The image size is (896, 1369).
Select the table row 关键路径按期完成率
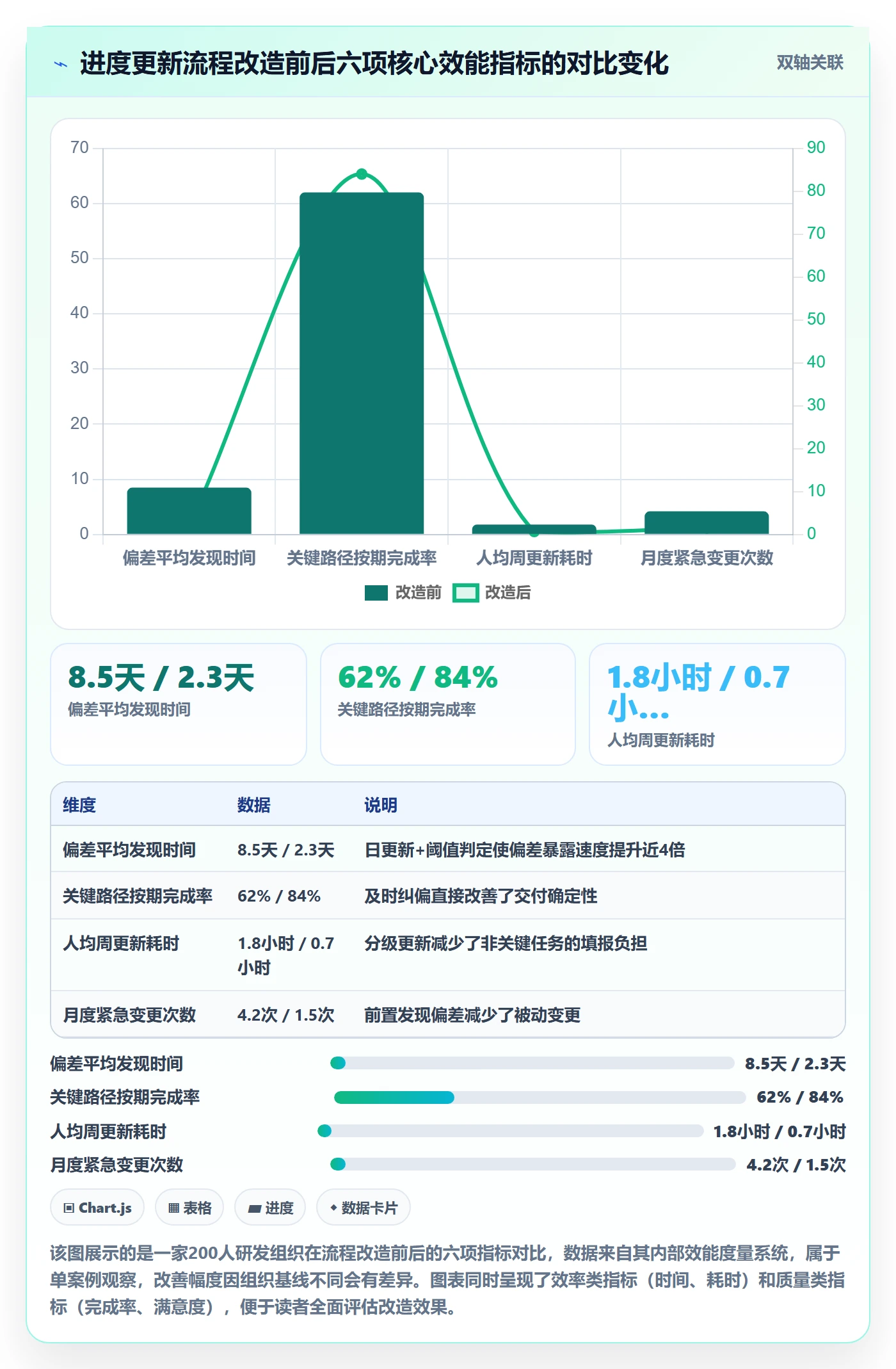[448, 895]
